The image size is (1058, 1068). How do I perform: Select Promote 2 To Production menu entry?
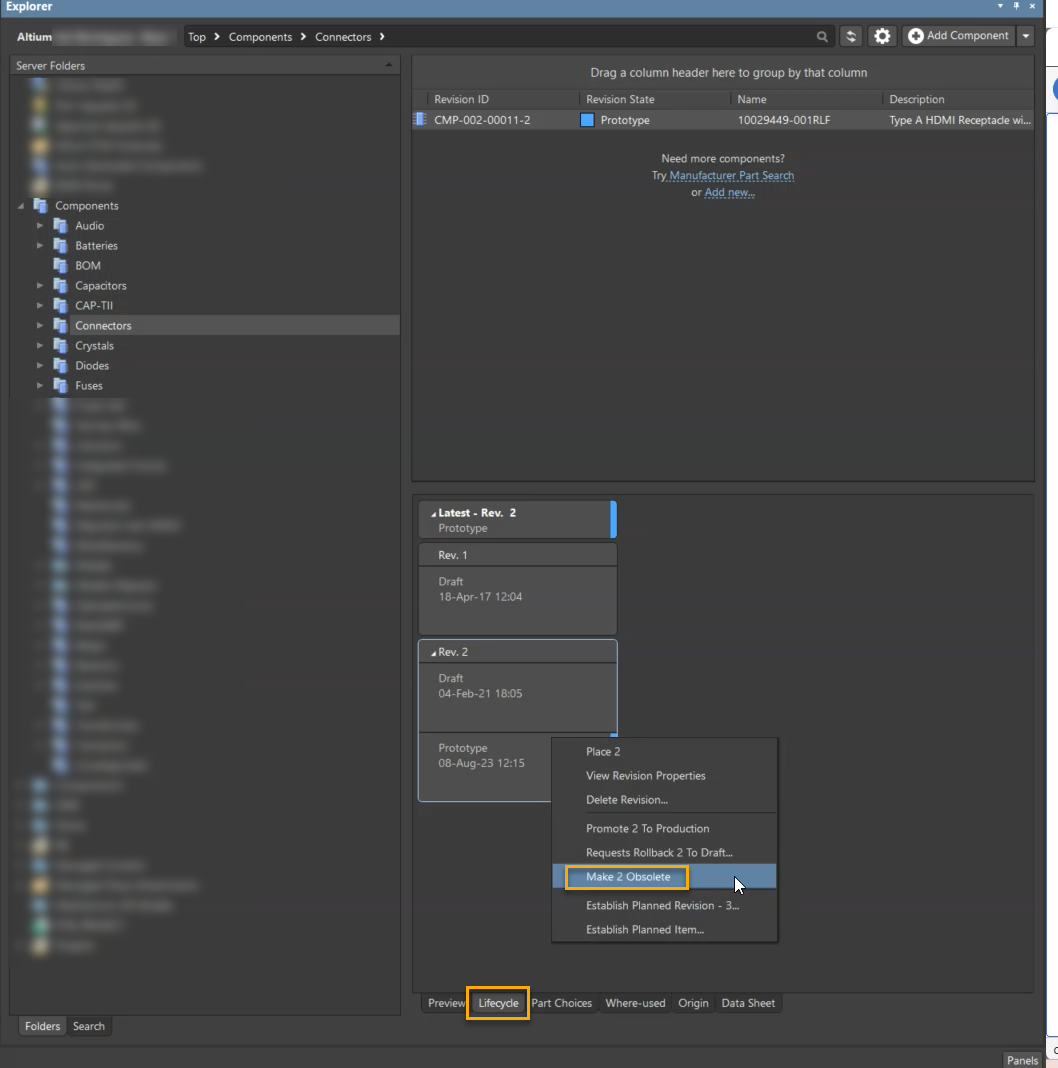[647, 829]
